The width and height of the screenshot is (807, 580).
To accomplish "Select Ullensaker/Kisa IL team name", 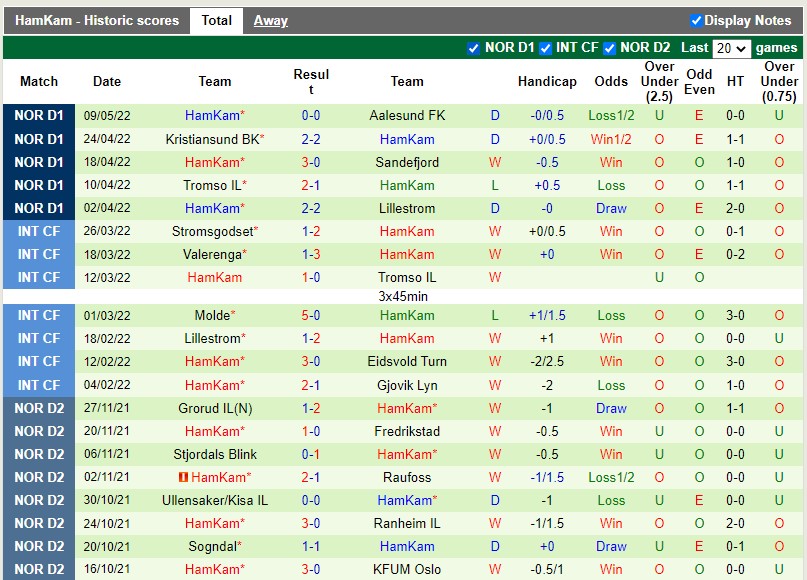I will [215, 500].
